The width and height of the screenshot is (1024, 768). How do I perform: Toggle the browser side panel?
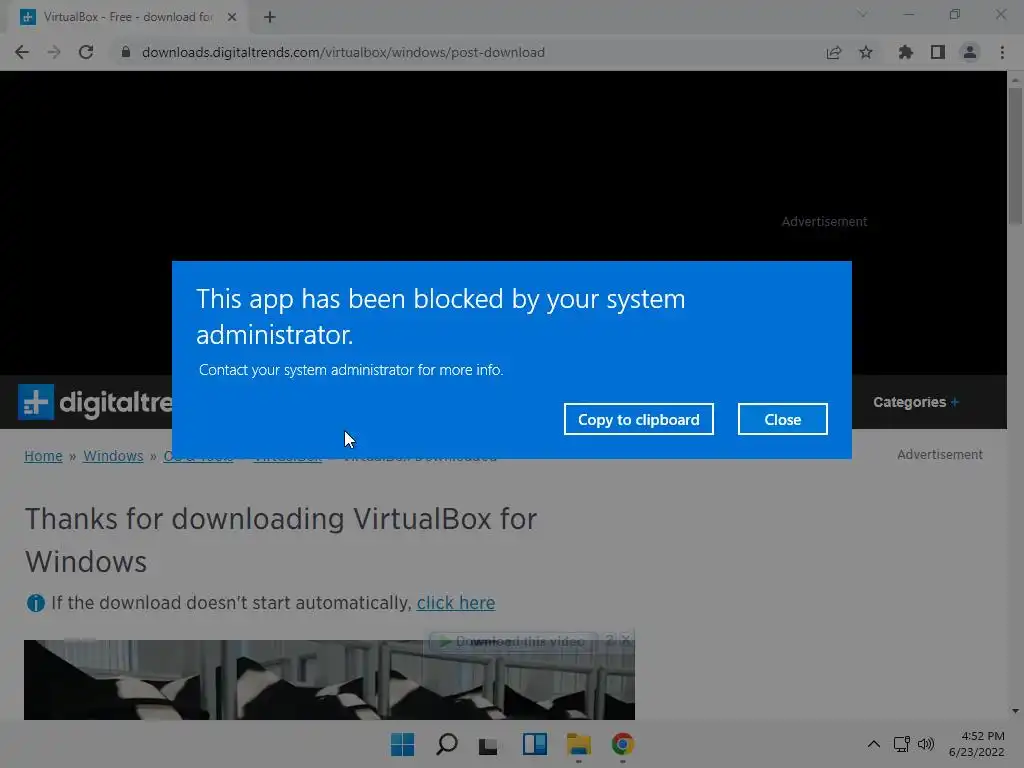click(x=938, y=52)
